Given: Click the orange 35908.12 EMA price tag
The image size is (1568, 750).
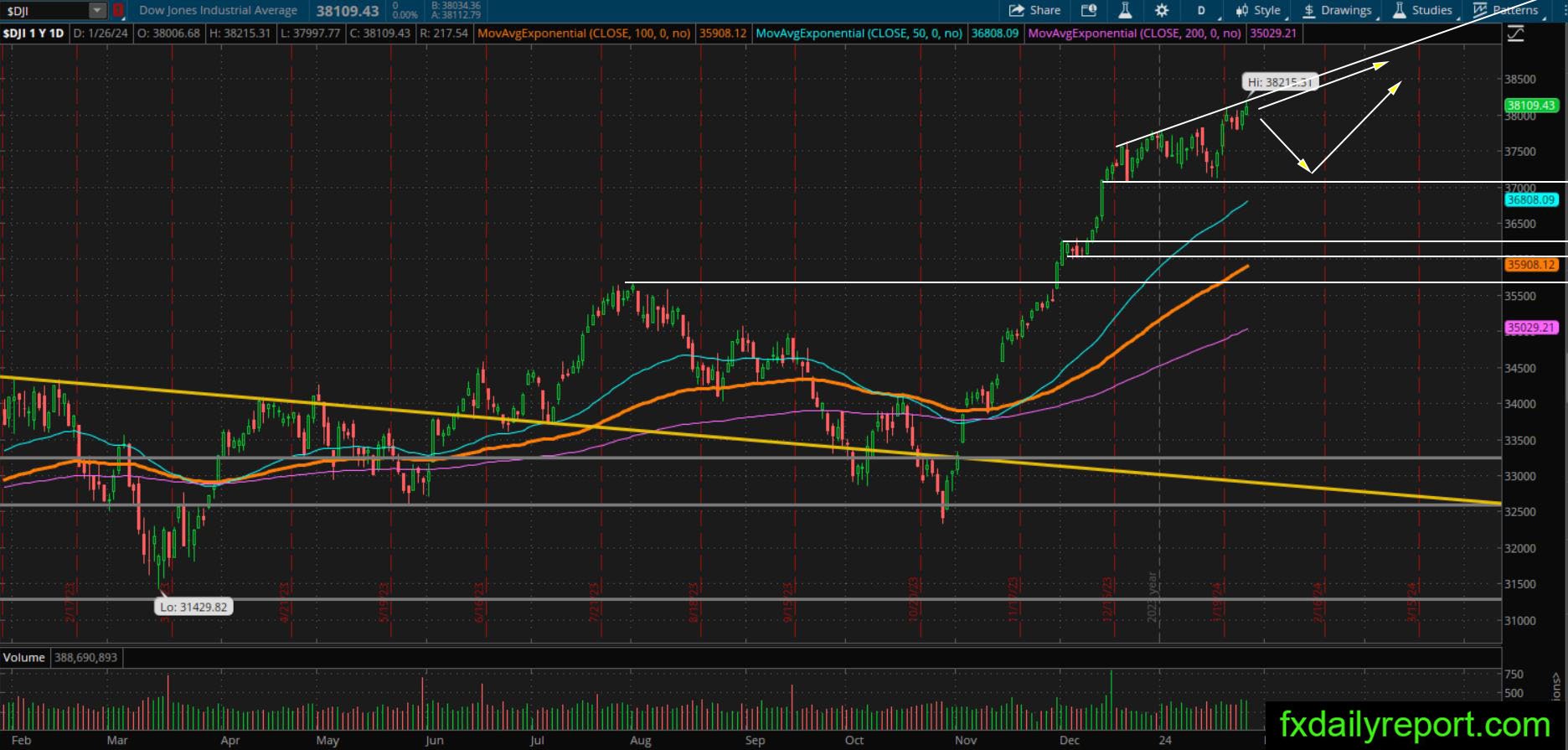Looking at the screenshot, I should (x=1531, y=265).
